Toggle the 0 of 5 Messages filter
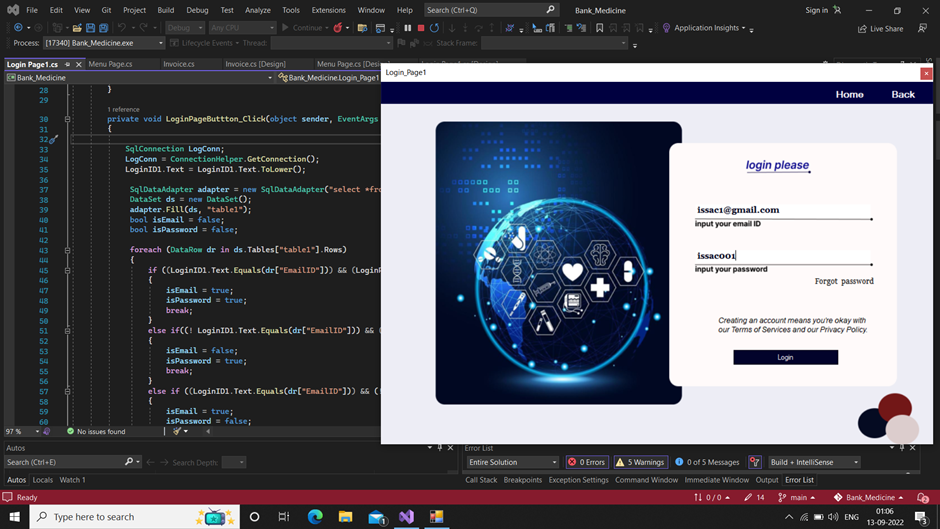The width and height of the screenshot is (940, 529). (x=707, y=462)
